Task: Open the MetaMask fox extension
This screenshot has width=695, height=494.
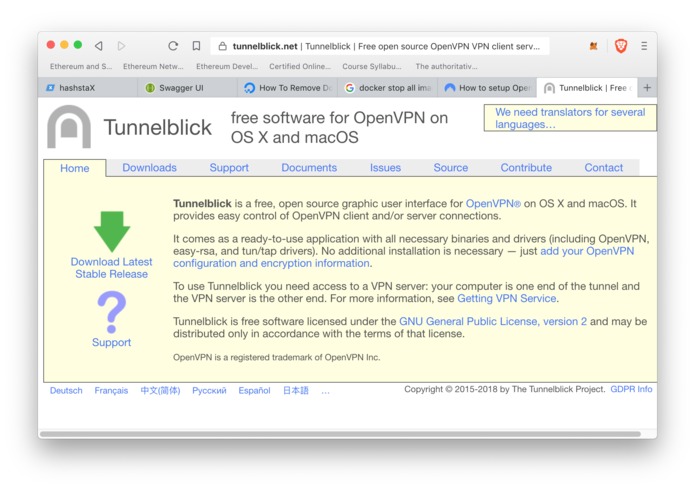Action: tap(593, 46)
